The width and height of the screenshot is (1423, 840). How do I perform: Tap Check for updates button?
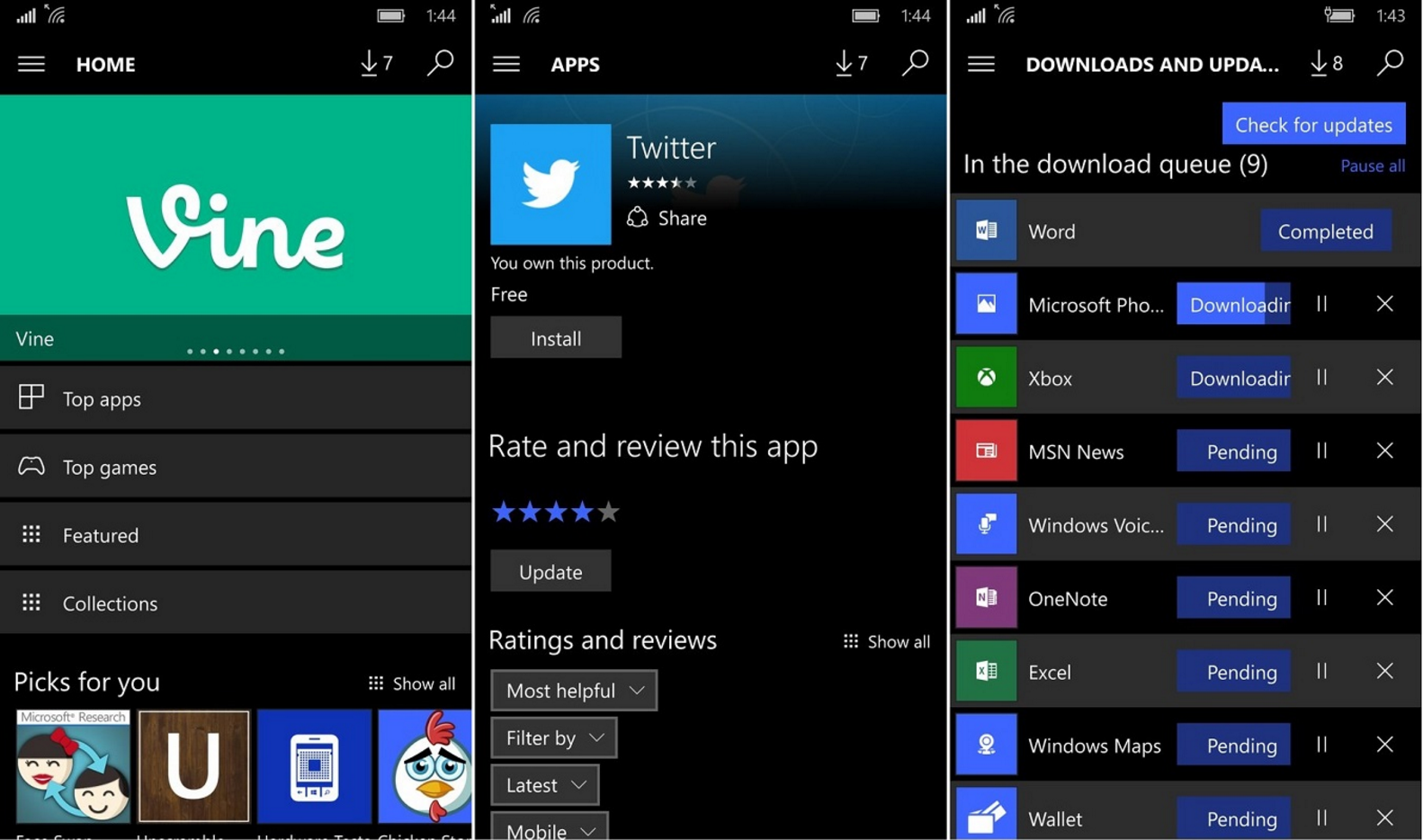coord(1313,124)
